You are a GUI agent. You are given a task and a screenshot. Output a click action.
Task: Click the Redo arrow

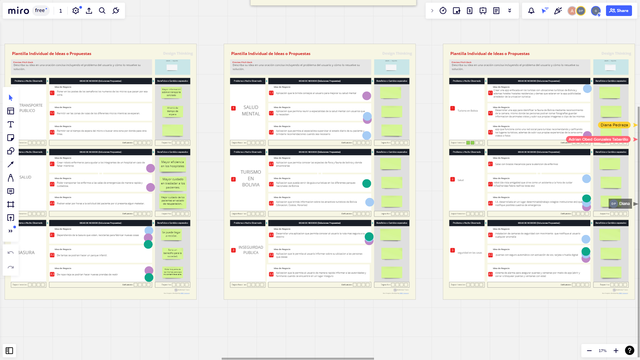(11, 267)
